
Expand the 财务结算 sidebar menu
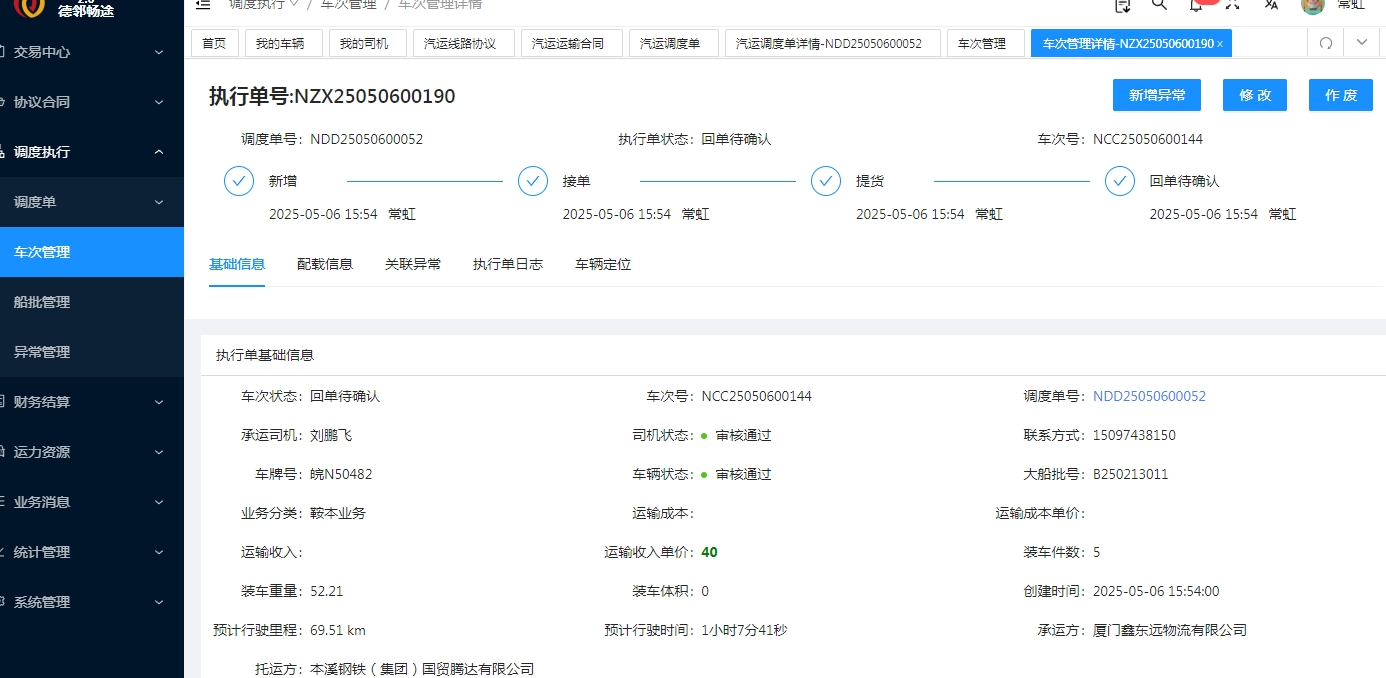click(92, 402)
